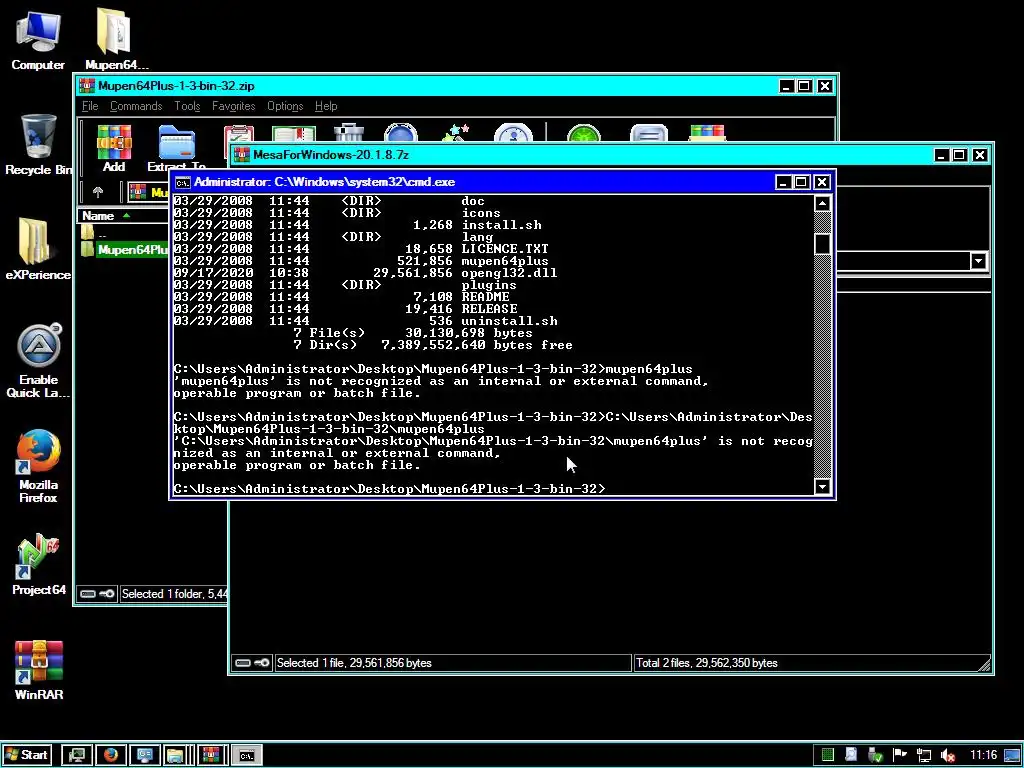Screen dimensions: 1024x768
Task: Click the Info toolbar icon in WinRAR
Action: click(x=513, y=133)
